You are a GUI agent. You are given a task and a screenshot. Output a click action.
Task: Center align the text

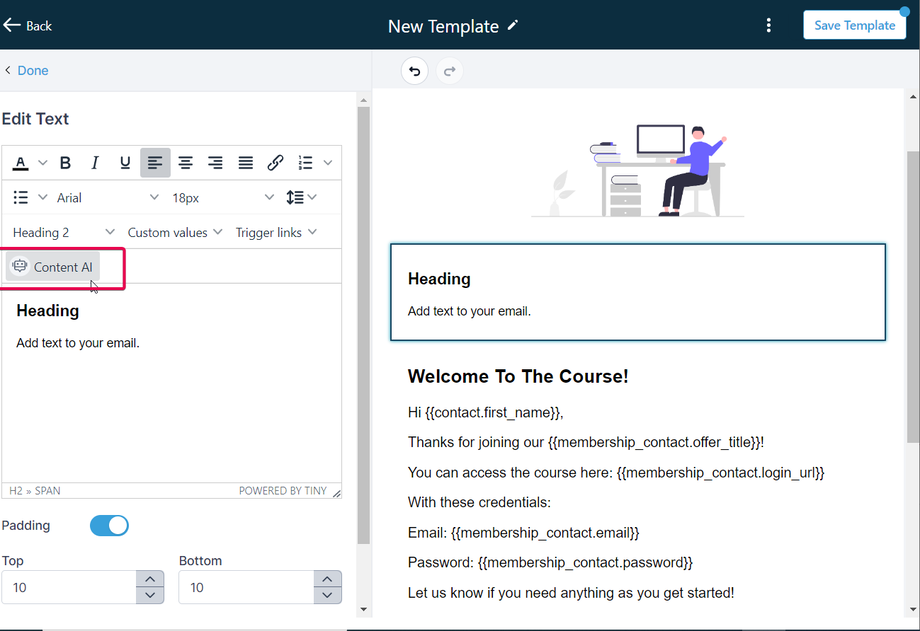click(x=185, y=163)
